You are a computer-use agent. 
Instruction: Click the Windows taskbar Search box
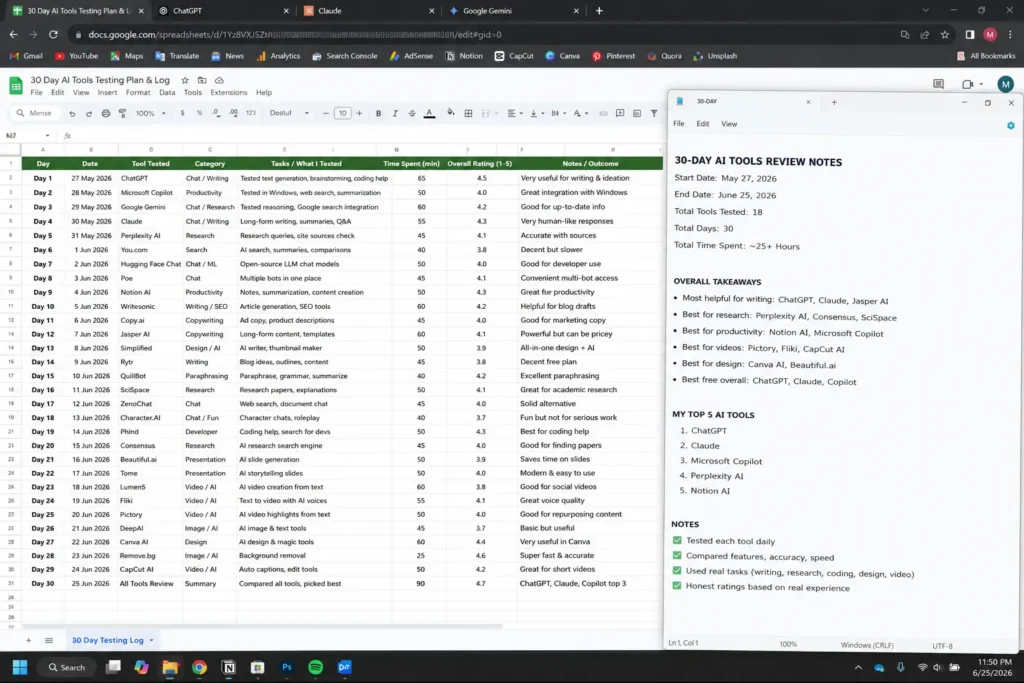coord(67,667)
